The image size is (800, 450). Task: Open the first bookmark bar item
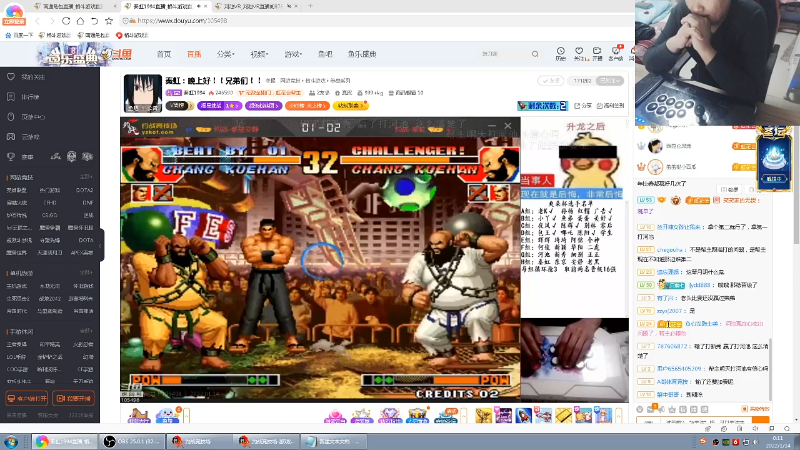[19, 35]
